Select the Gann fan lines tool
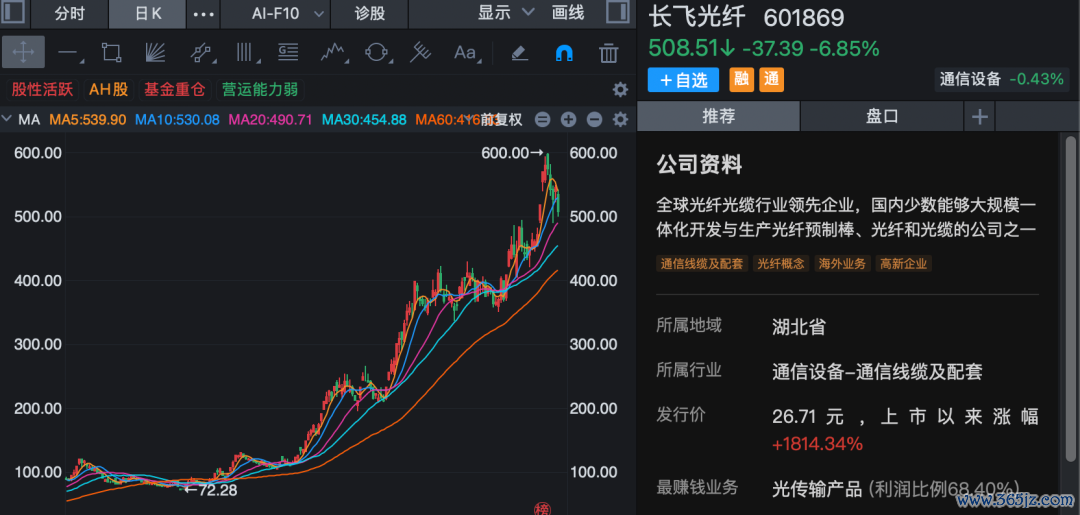 pyautogui.click(x=156, y=52)
